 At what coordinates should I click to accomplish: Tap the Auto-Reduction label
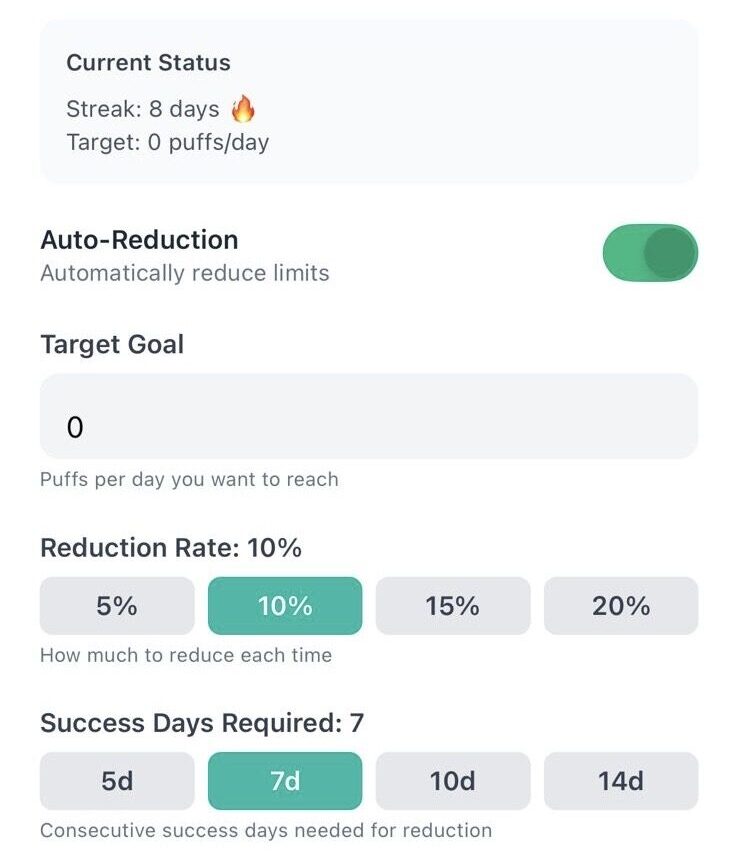(139, 240)
